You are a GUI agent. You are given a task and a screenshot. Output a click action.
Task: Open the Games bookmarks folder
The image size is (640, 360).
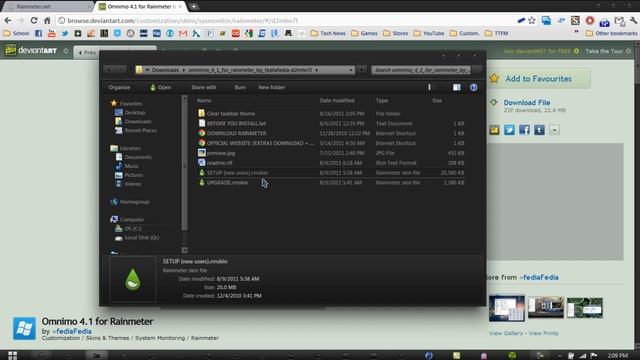(364, 33)
